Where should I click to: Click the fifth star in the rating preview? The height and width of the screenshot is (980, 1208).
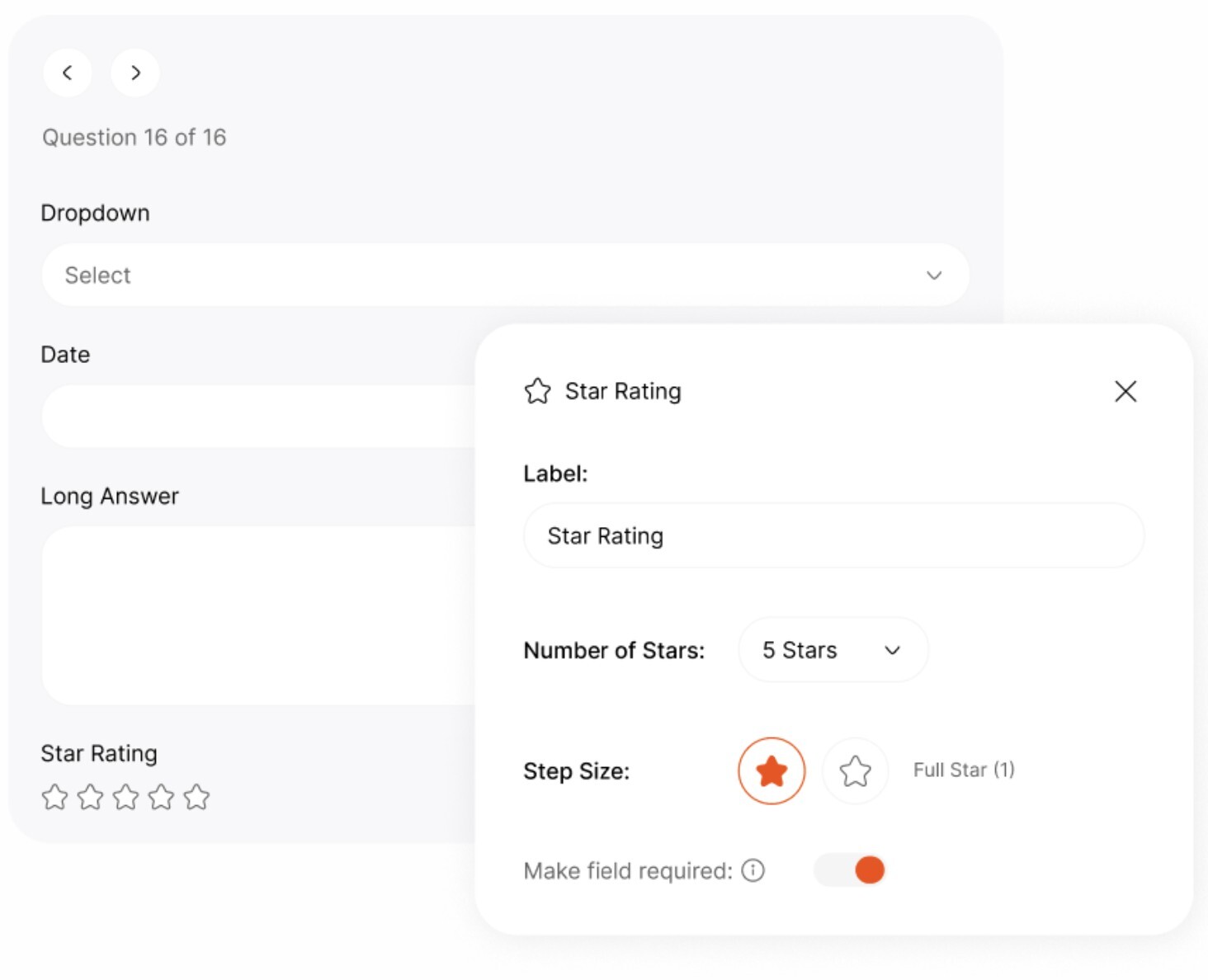click(197, 797)
